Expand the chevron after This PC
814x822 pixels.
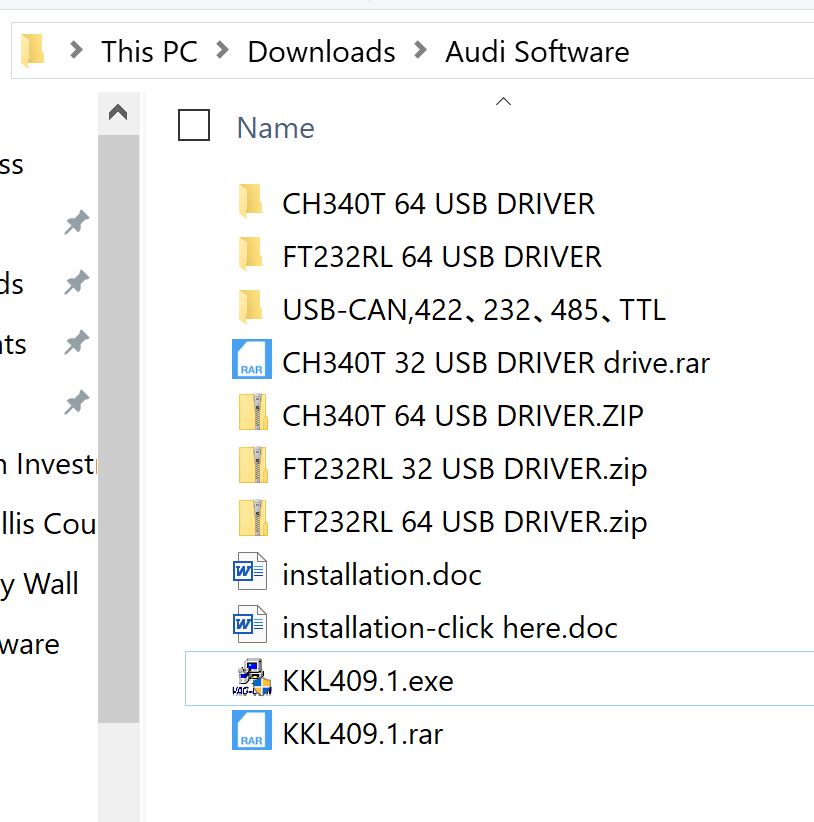[x=223, y=50]
